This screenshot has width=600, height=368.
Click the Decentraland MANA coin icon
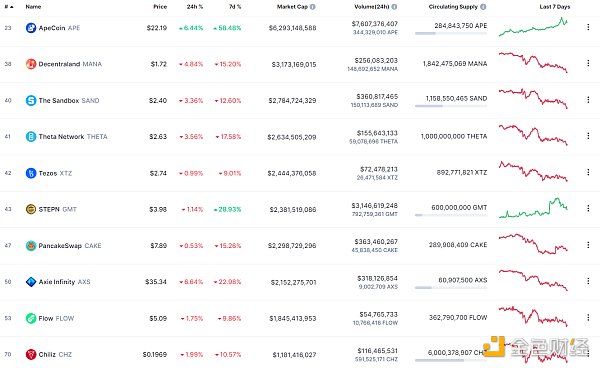31,64
